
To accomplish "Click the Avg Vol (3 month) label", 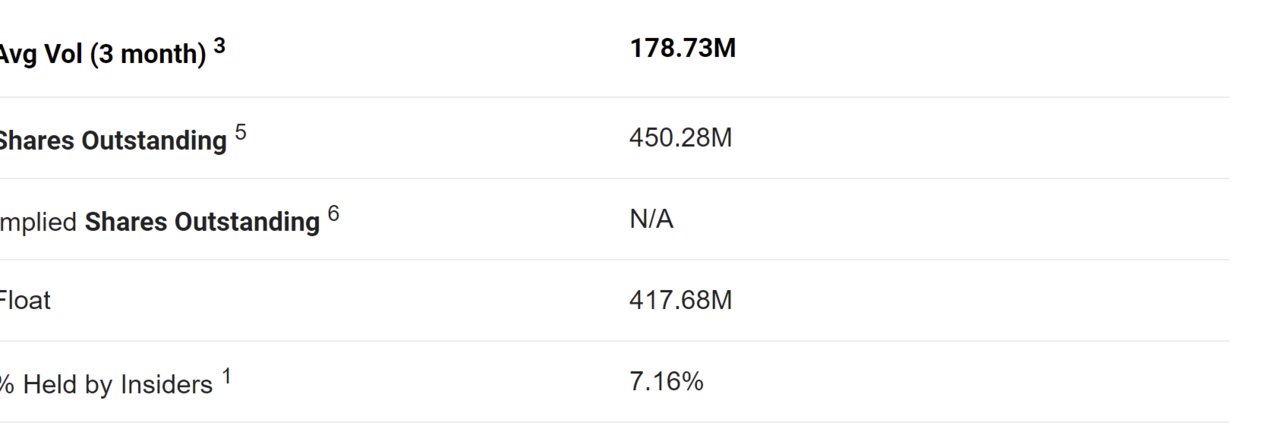I will click(102, 54).
